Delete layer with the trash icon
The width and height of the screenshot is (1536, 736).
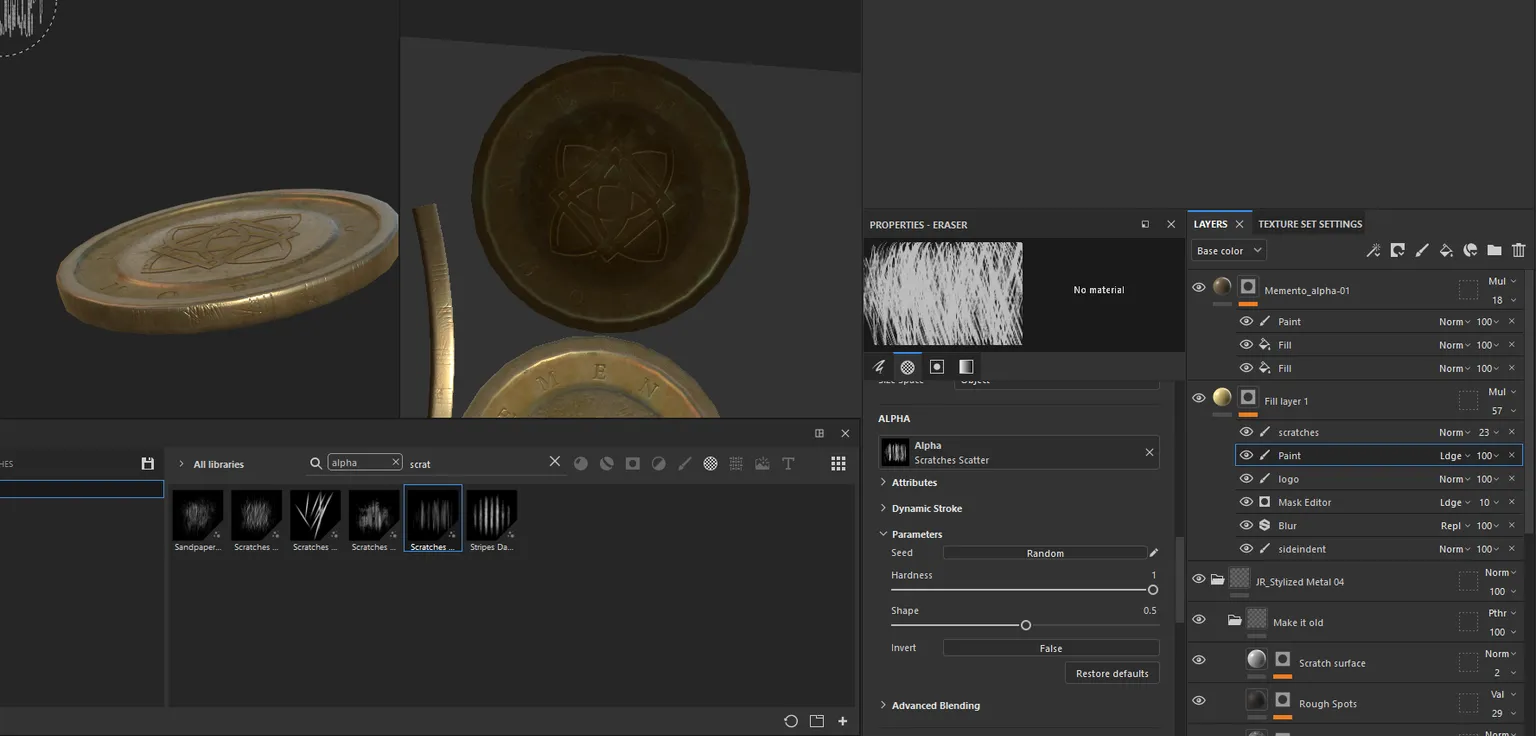(x=1518, y=250)
